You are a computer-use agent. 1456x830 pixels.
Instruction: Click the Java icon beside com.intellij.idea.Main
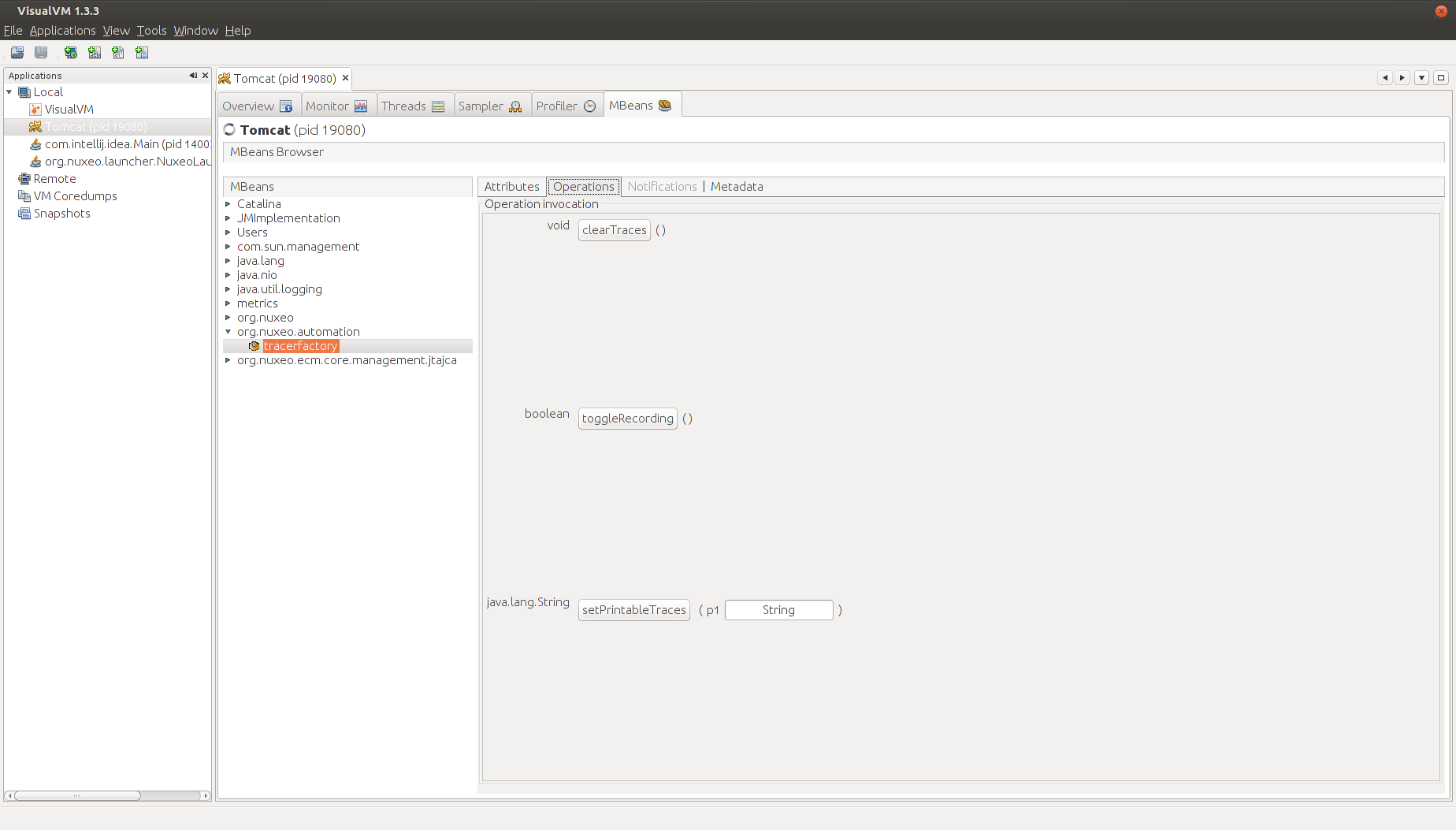pos(35,144)
